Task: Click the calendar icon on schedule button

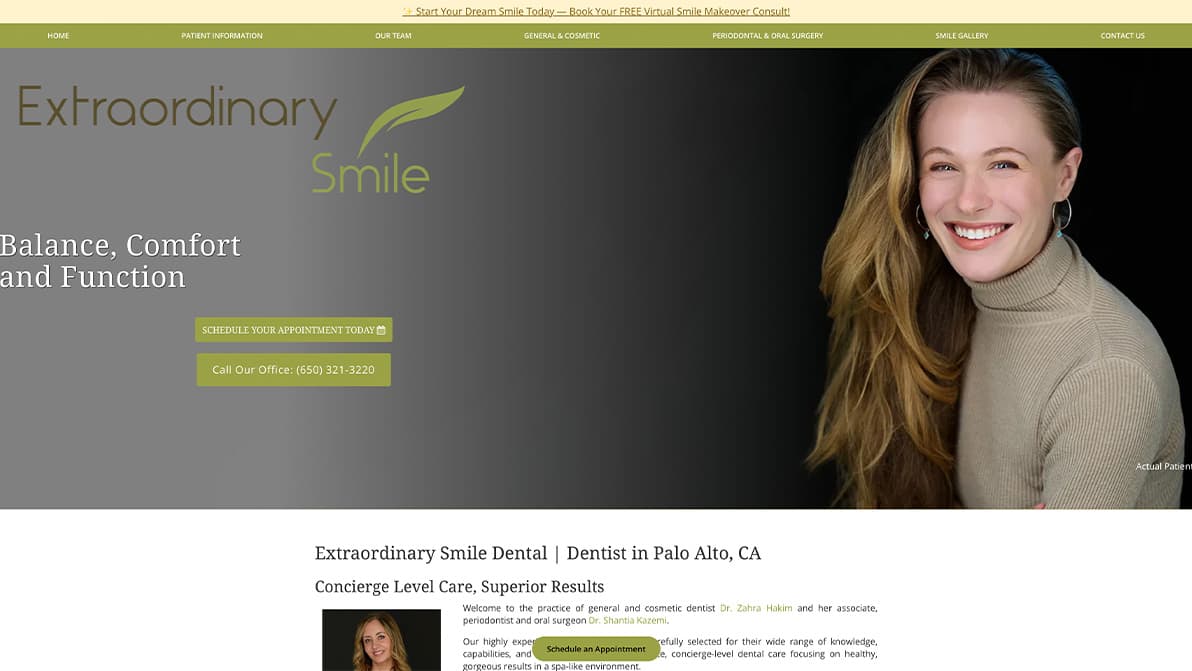Action: click(x=381, y=330)
